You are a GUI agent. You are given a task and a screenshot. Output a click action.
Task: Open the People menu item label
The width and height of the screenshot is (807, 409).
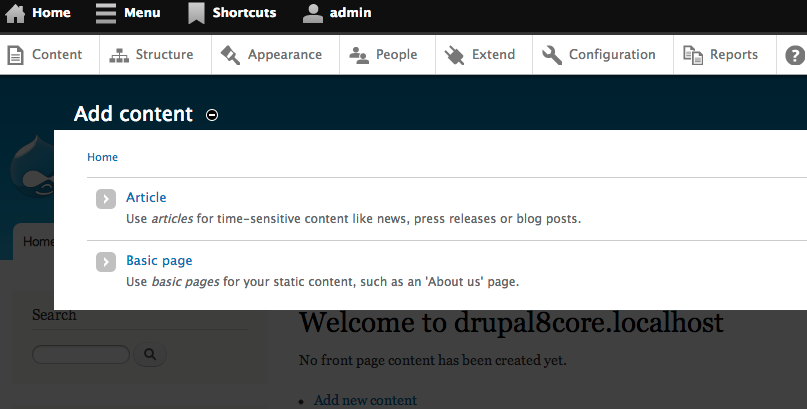pyautogui.click(x=396, y=55)
